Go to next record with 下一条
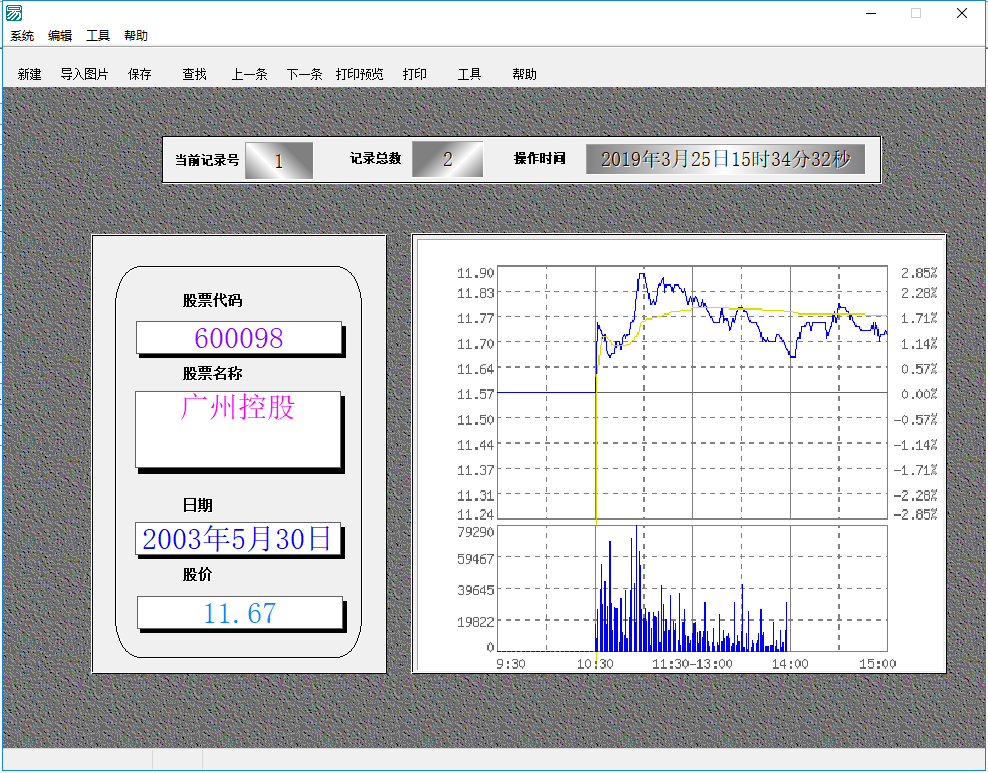988x773 pixels. click(x=304, y=74)
